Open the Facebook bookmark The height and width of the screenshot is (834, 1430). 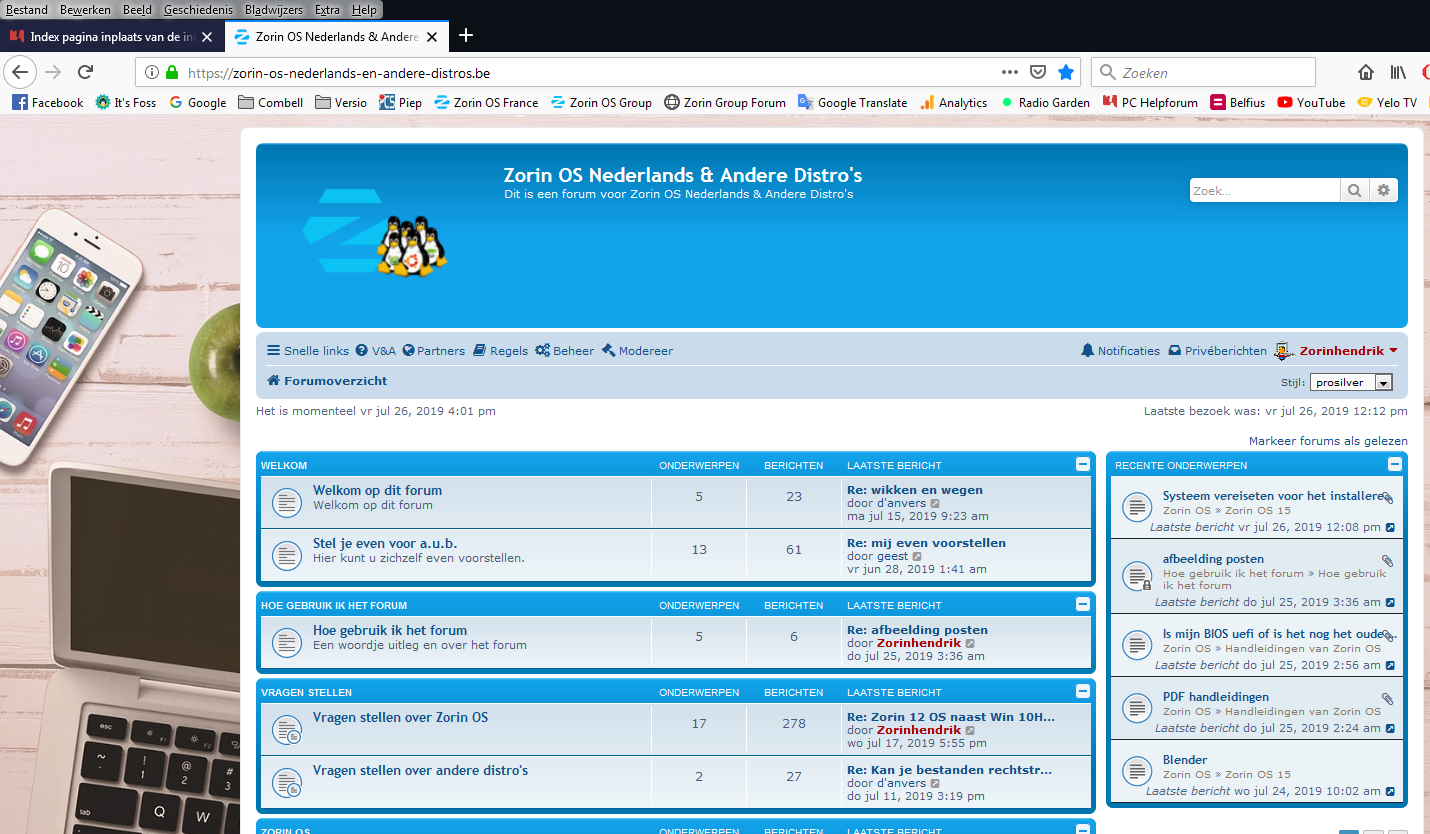pyautogui.click(x=48, y=102)
